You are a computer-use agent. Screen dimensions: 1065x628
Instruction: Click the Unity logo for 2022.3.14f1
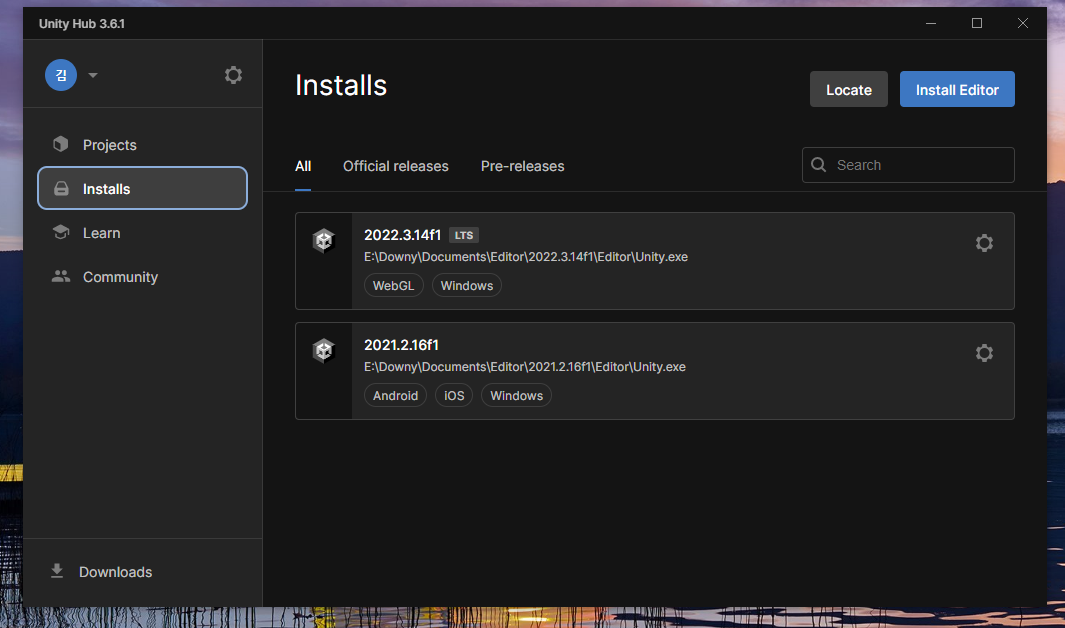point(324,240)
